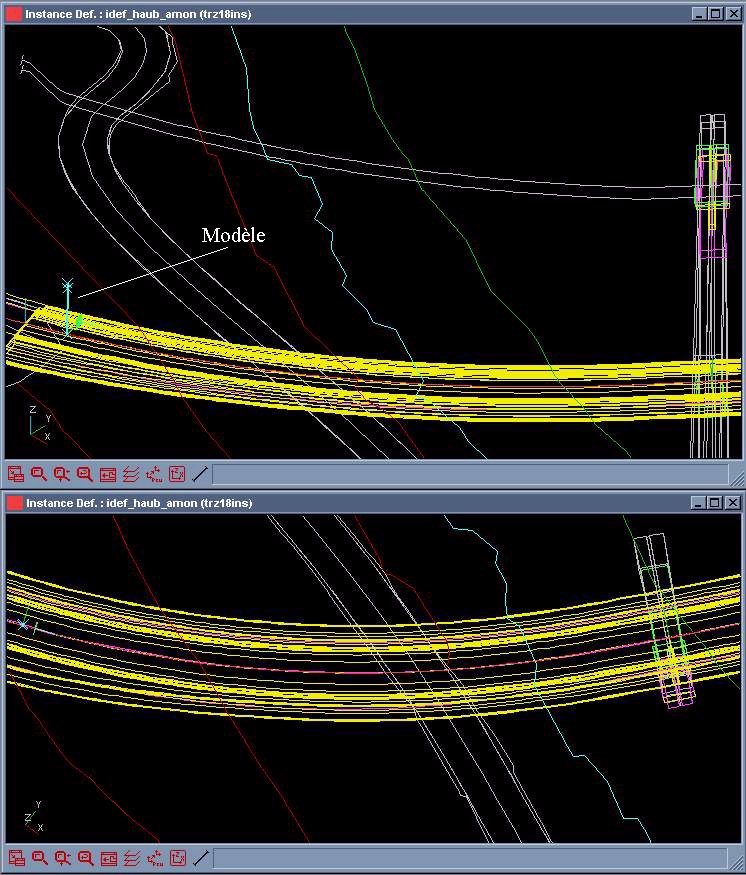Click the previous zoom magnifier in the bottom window toolbar

click(85, 858)
